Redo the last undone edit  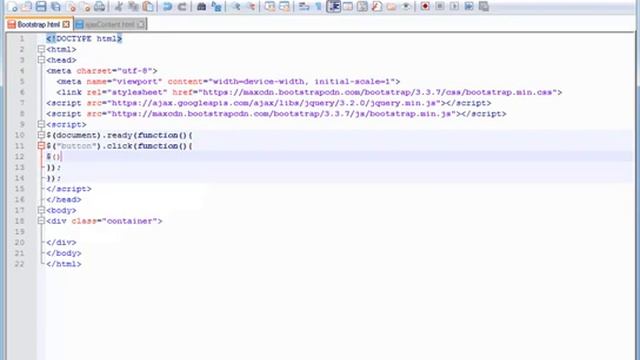(182, 6)
